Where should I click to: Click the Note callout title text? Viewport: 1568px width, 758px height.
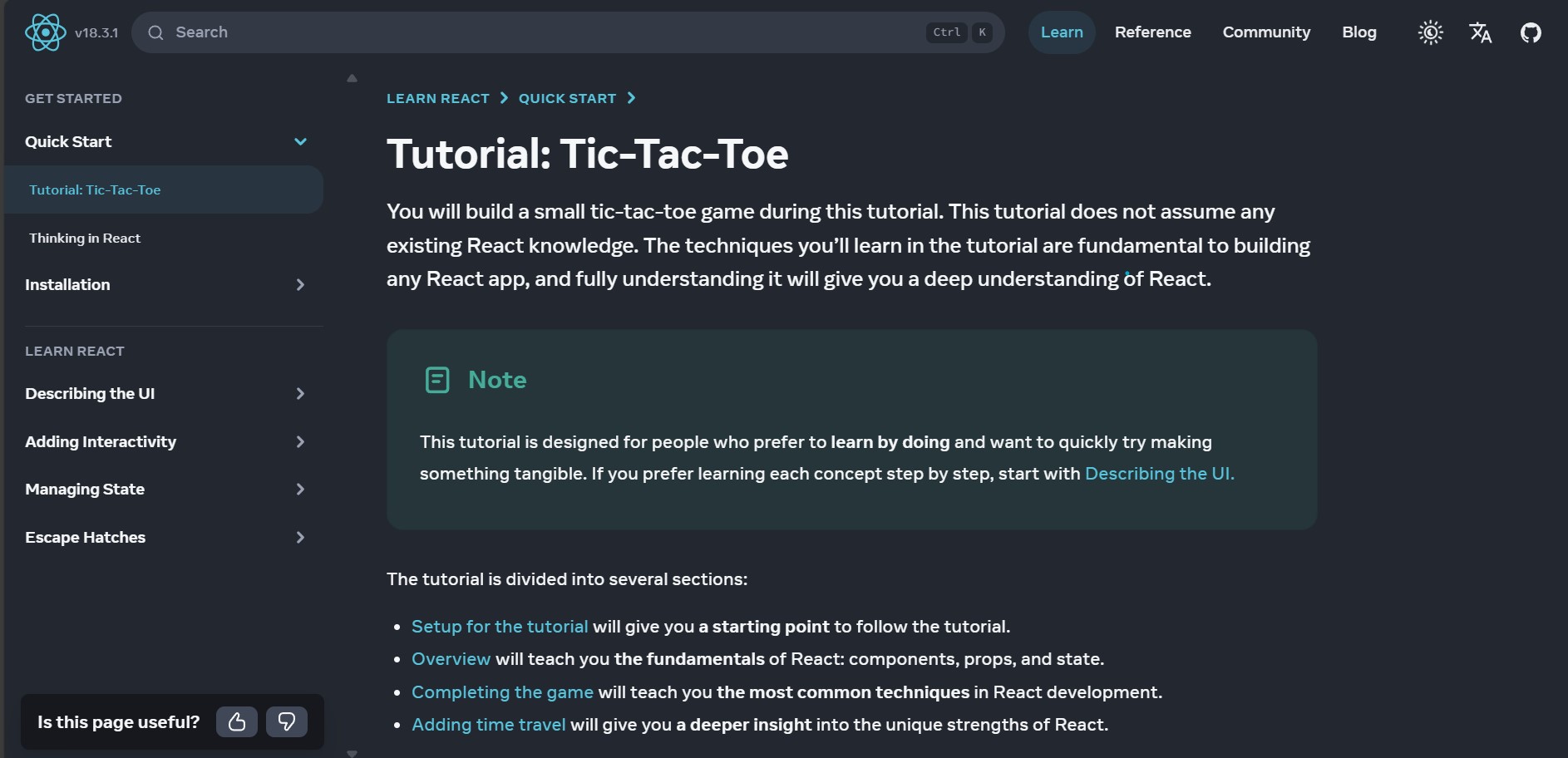pyautogui.click(x=497, y=380)
